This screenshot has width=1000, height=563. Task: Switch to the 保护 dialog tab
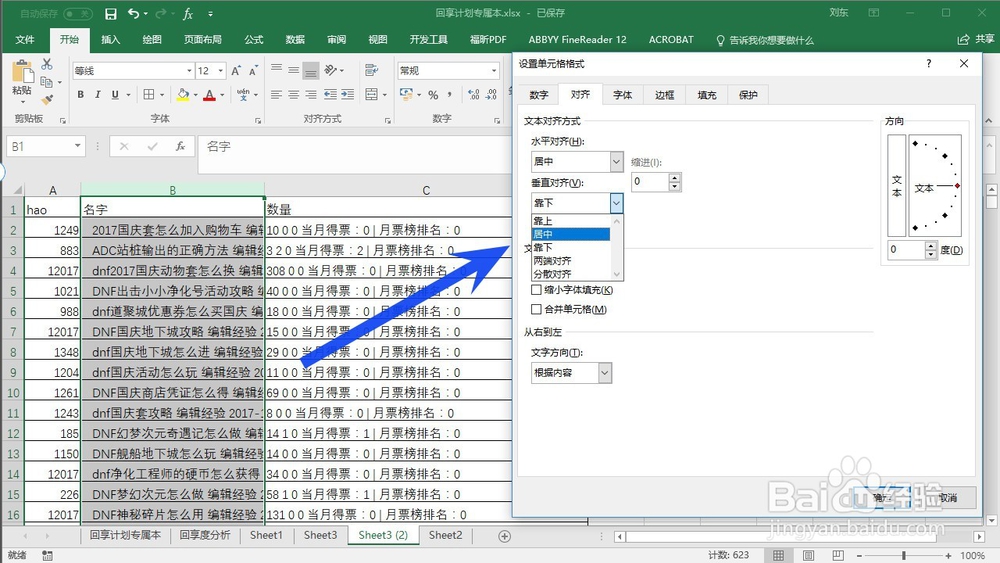click(748, 94)
